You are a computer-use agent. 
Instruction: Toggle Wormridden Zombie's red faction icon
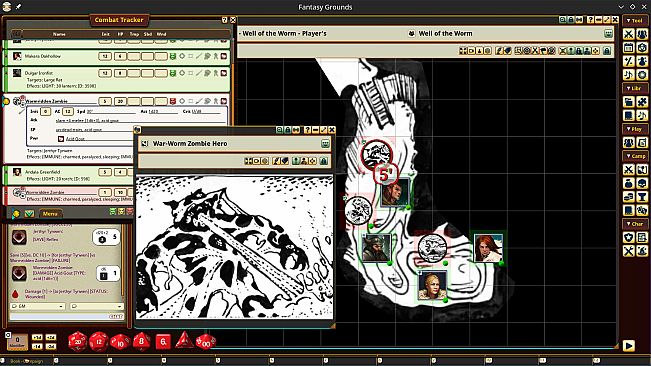(x=173, y=101)
